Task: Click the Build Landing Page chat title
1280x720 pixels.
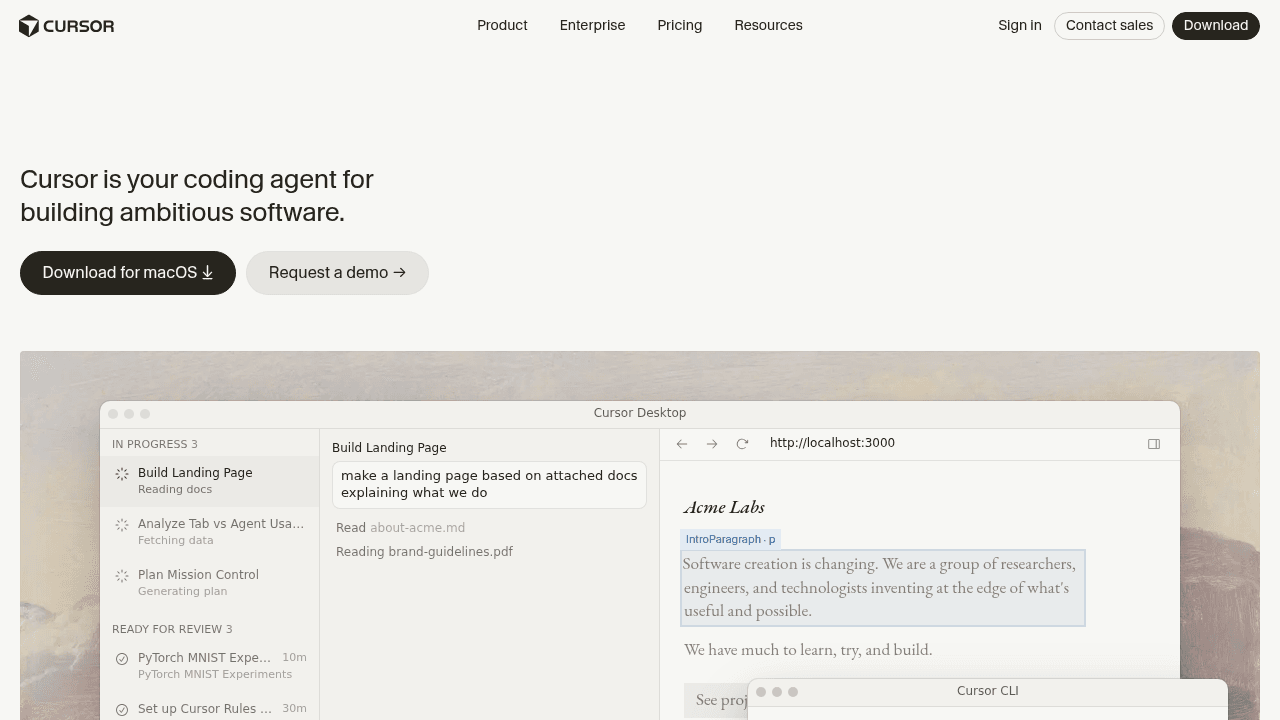Action: pos(389,448)
